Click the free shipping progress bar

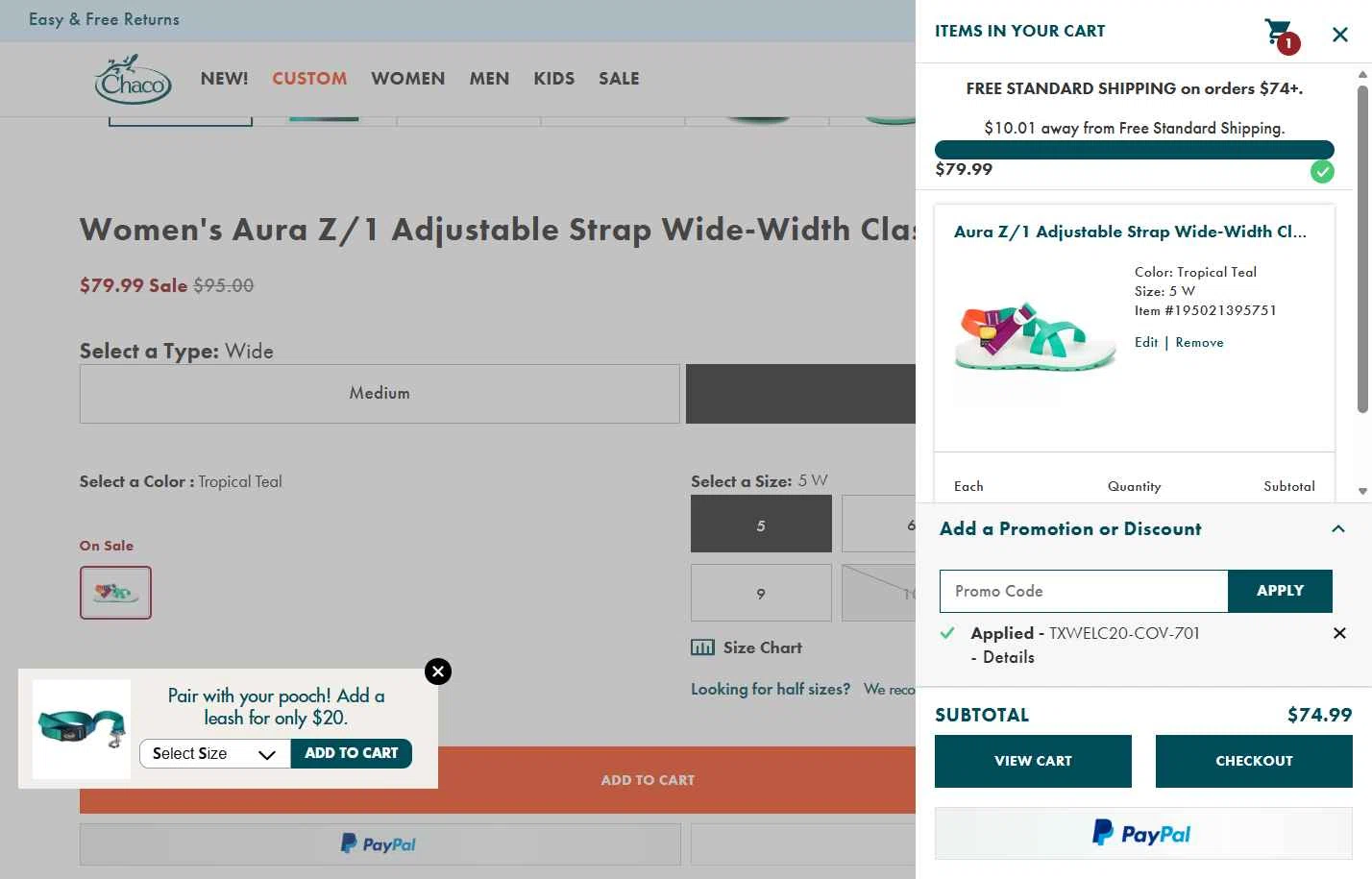coord(1134,150)
